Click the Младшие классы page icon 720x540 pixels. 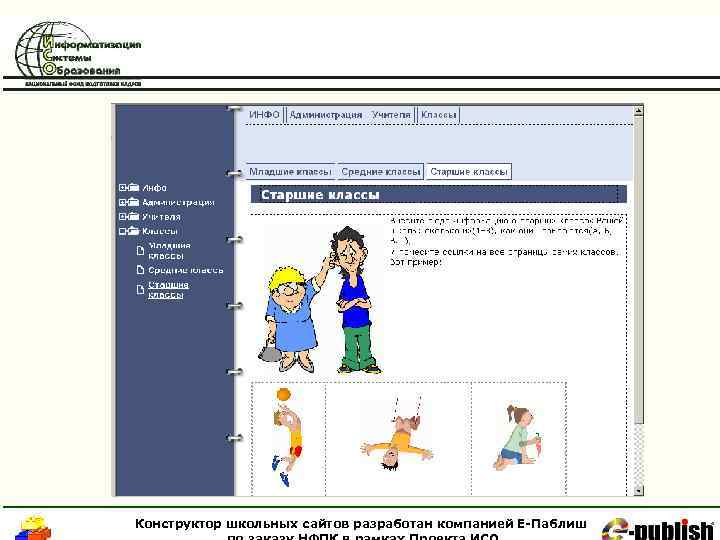[x=141, y=250]
